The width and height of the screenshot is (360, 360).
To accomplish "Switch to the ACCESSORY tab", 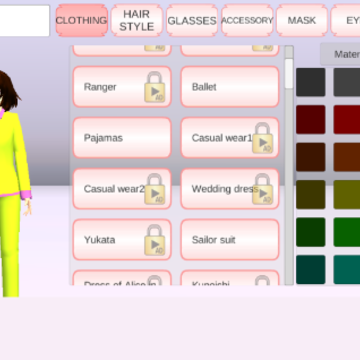I will (247, 20).
